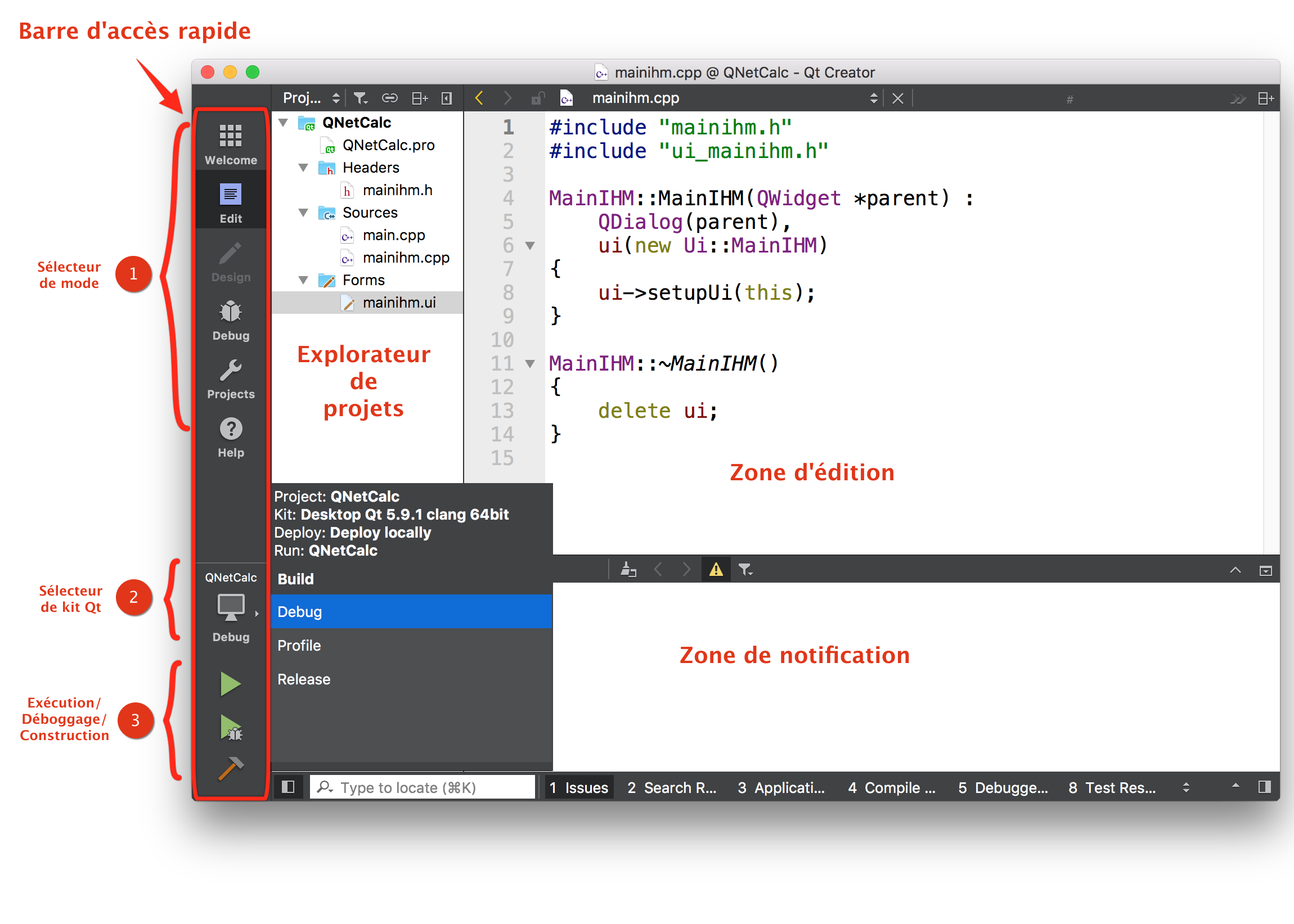Click the Type to locate search field
Screen dimensions: 1294x924
[x=422, y=787]
